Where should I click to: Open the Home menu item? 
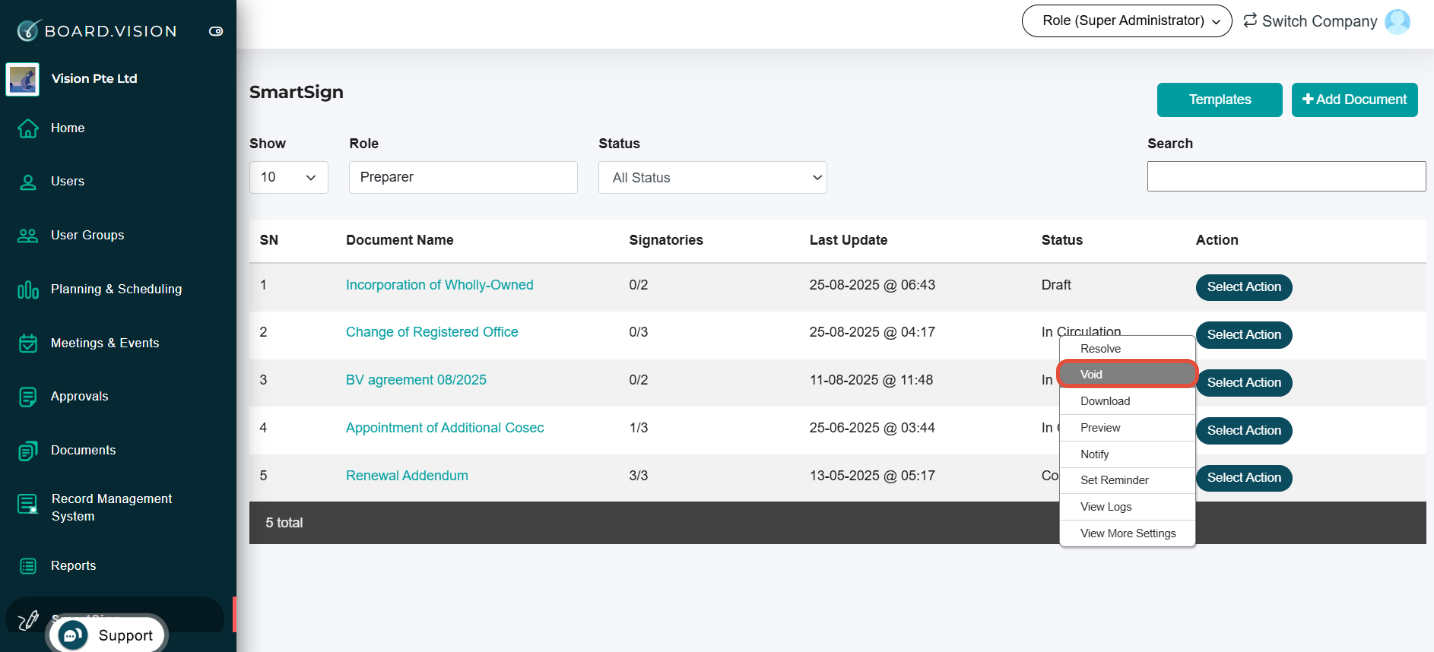tap(68, 128)
